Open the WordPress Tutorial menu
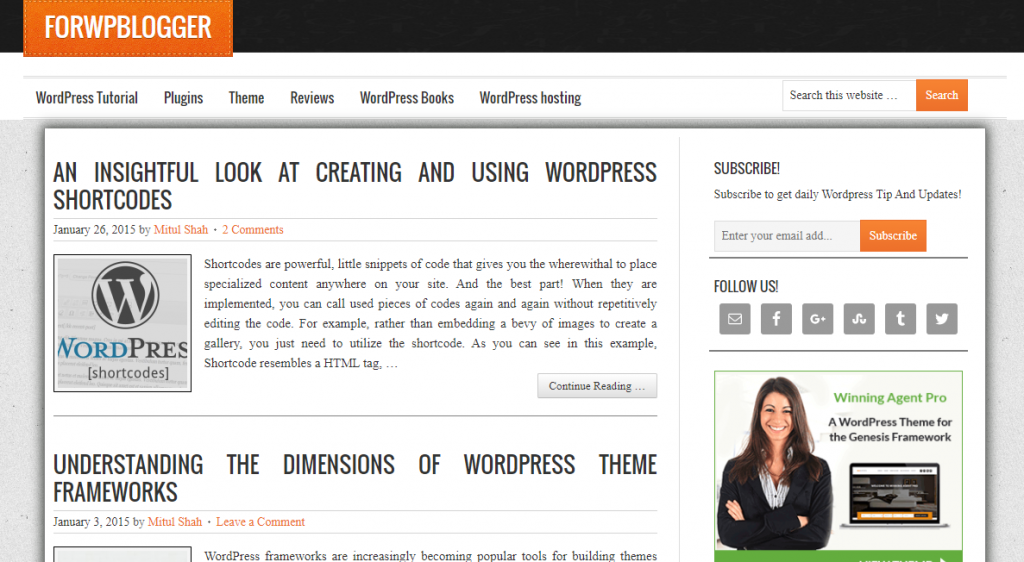 coord(87,98)
